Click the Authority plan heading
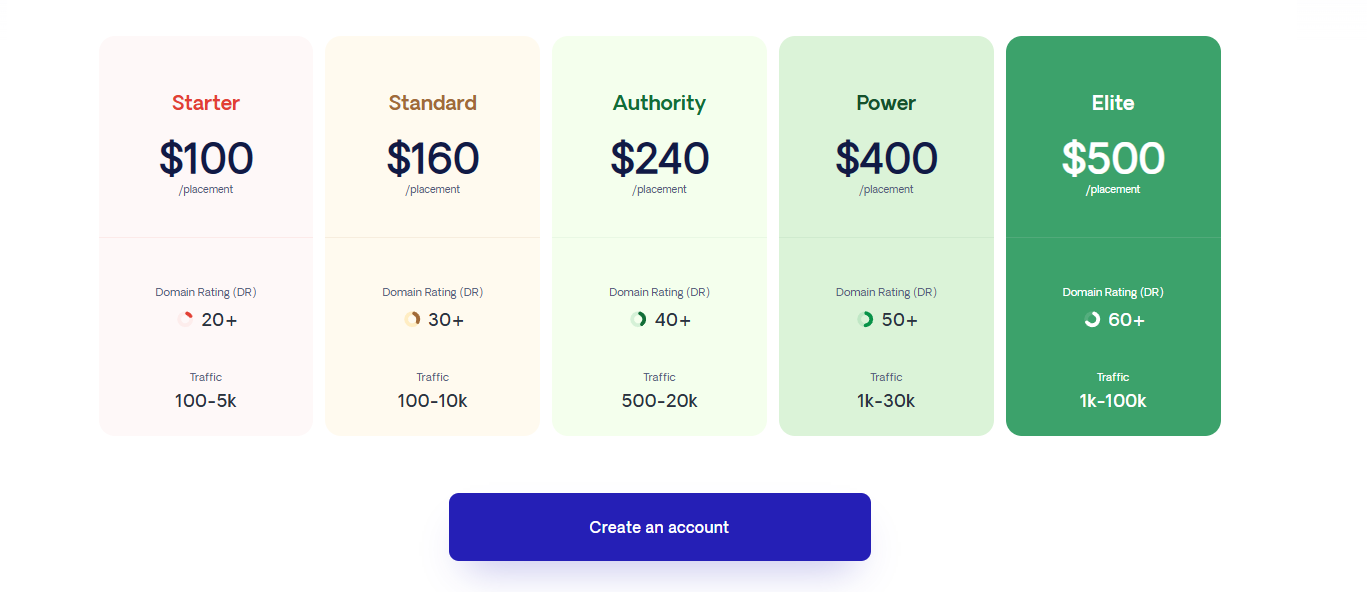This screenshot has height=592, width=1367. (x=659, y=102)
